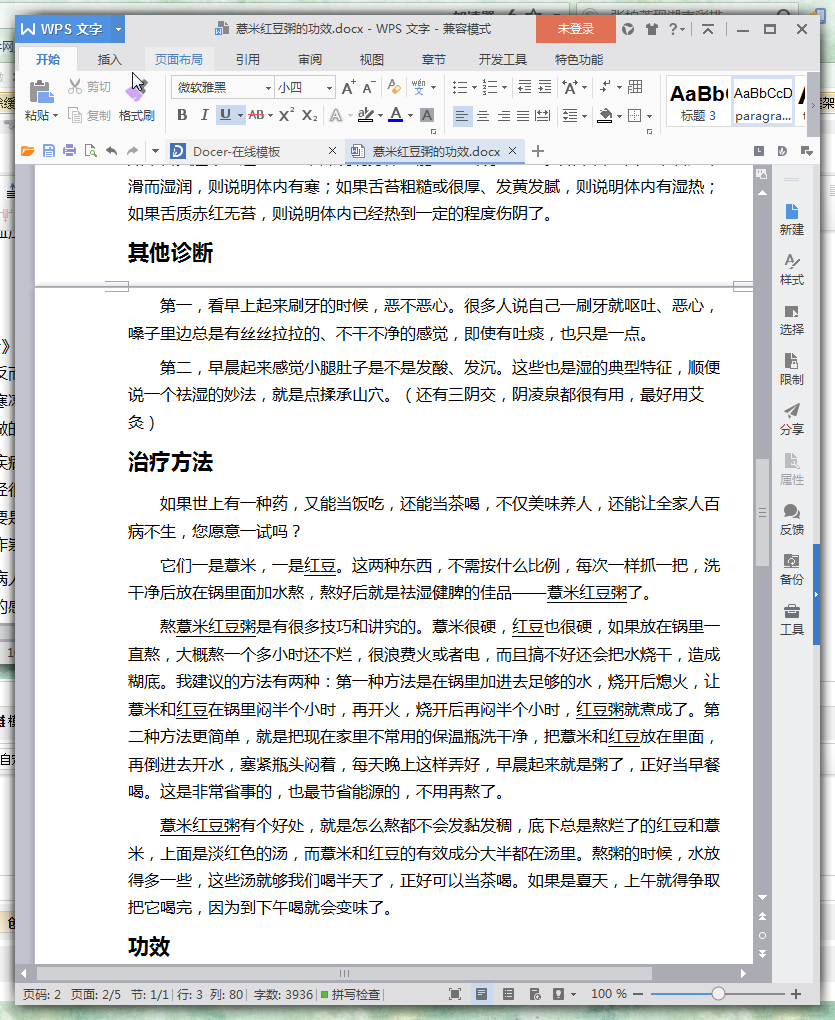Open the Paste options dropdown arrow
This screenshot has width=835, height=1020.
[55, 116]
